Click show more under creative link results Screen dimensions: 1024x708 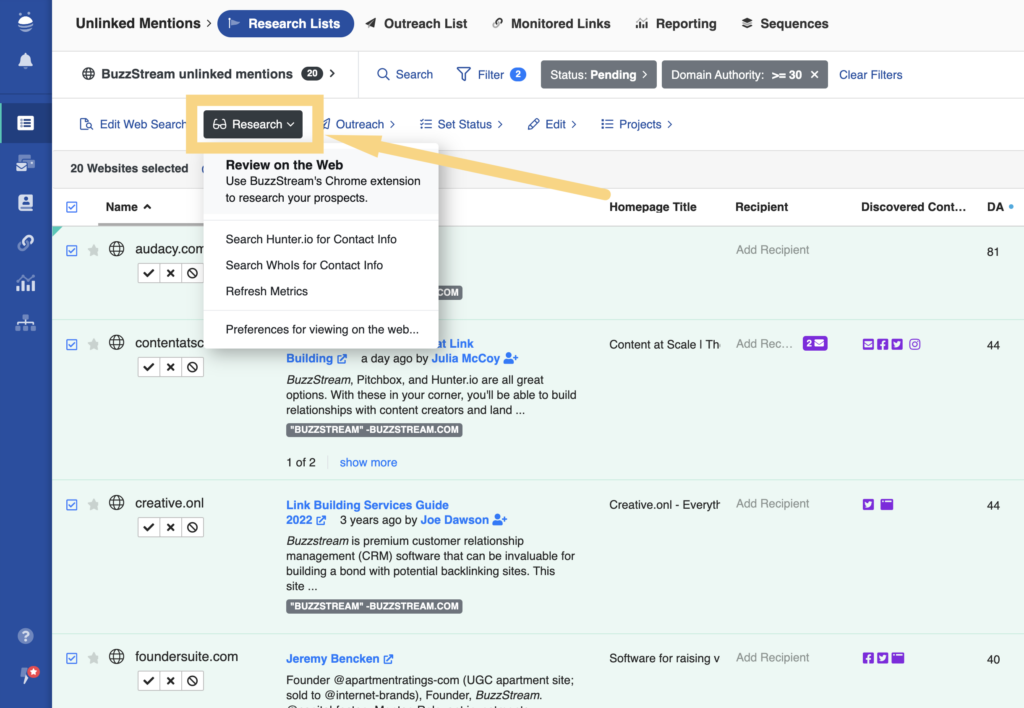(x=368, y=462)
